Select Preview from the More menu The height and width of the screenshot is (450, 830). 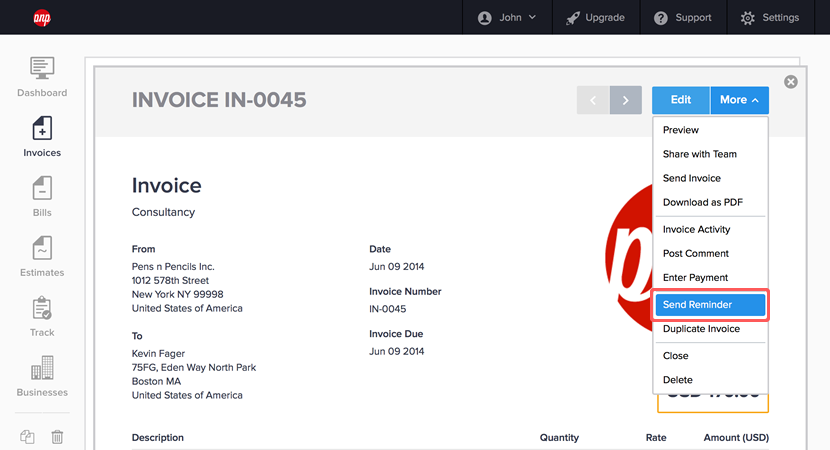[710, 130]
